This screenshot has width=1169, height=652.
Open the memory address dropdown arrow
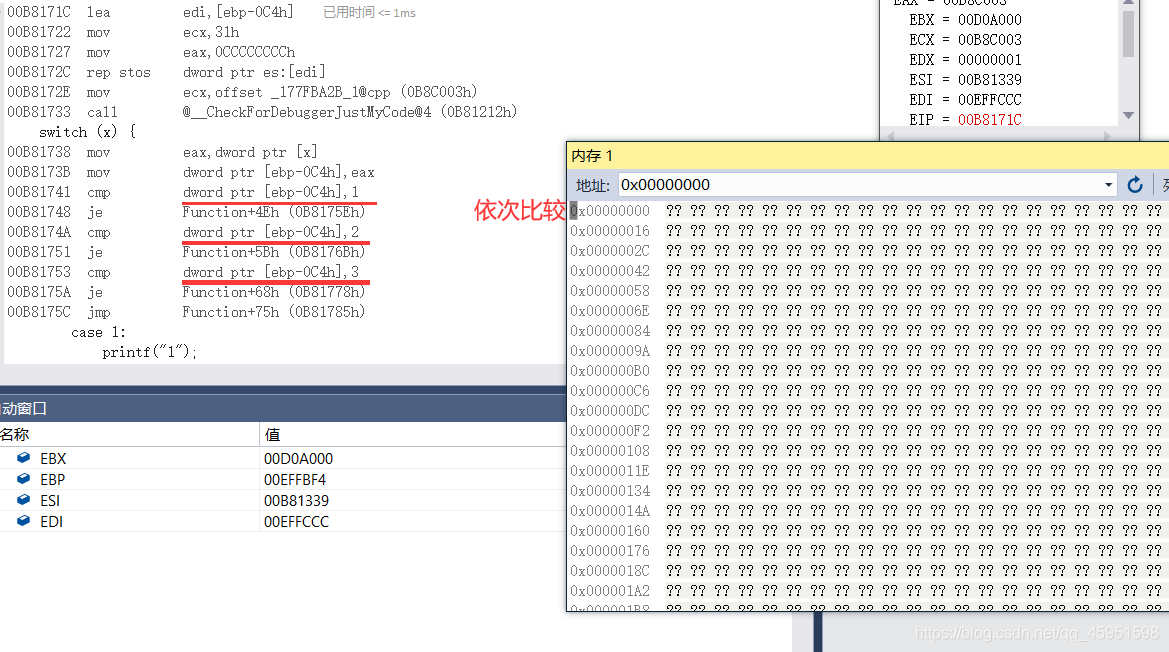click(1109, 185)
